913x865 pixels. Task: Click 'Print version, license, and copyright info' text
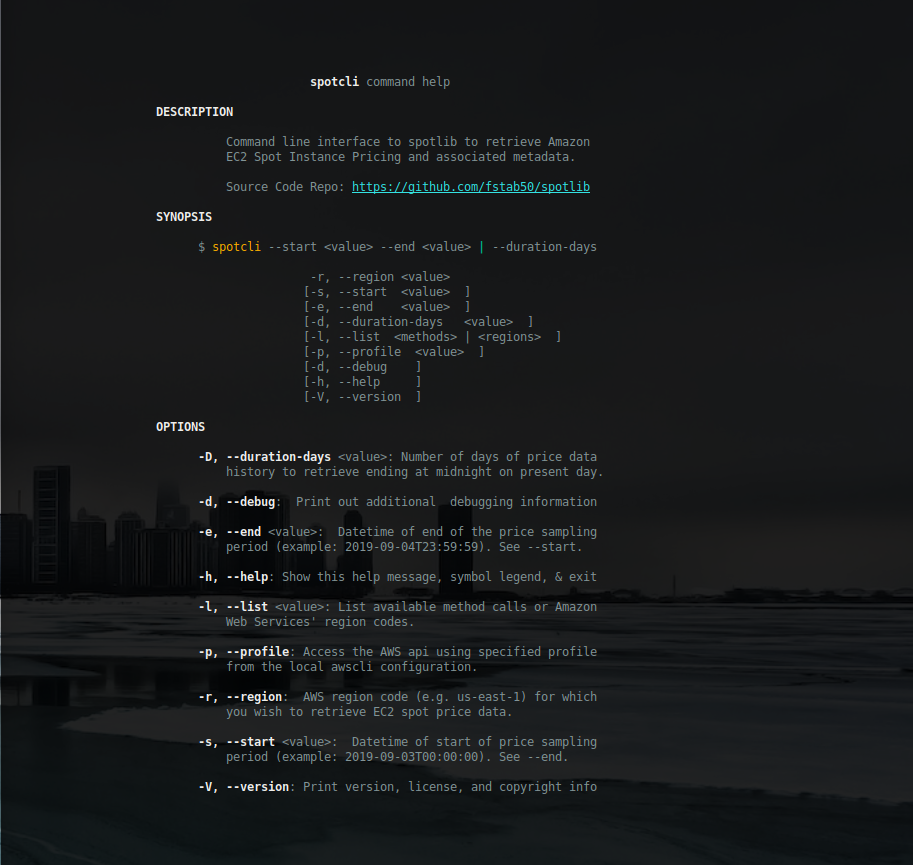(x=450, y=787)
